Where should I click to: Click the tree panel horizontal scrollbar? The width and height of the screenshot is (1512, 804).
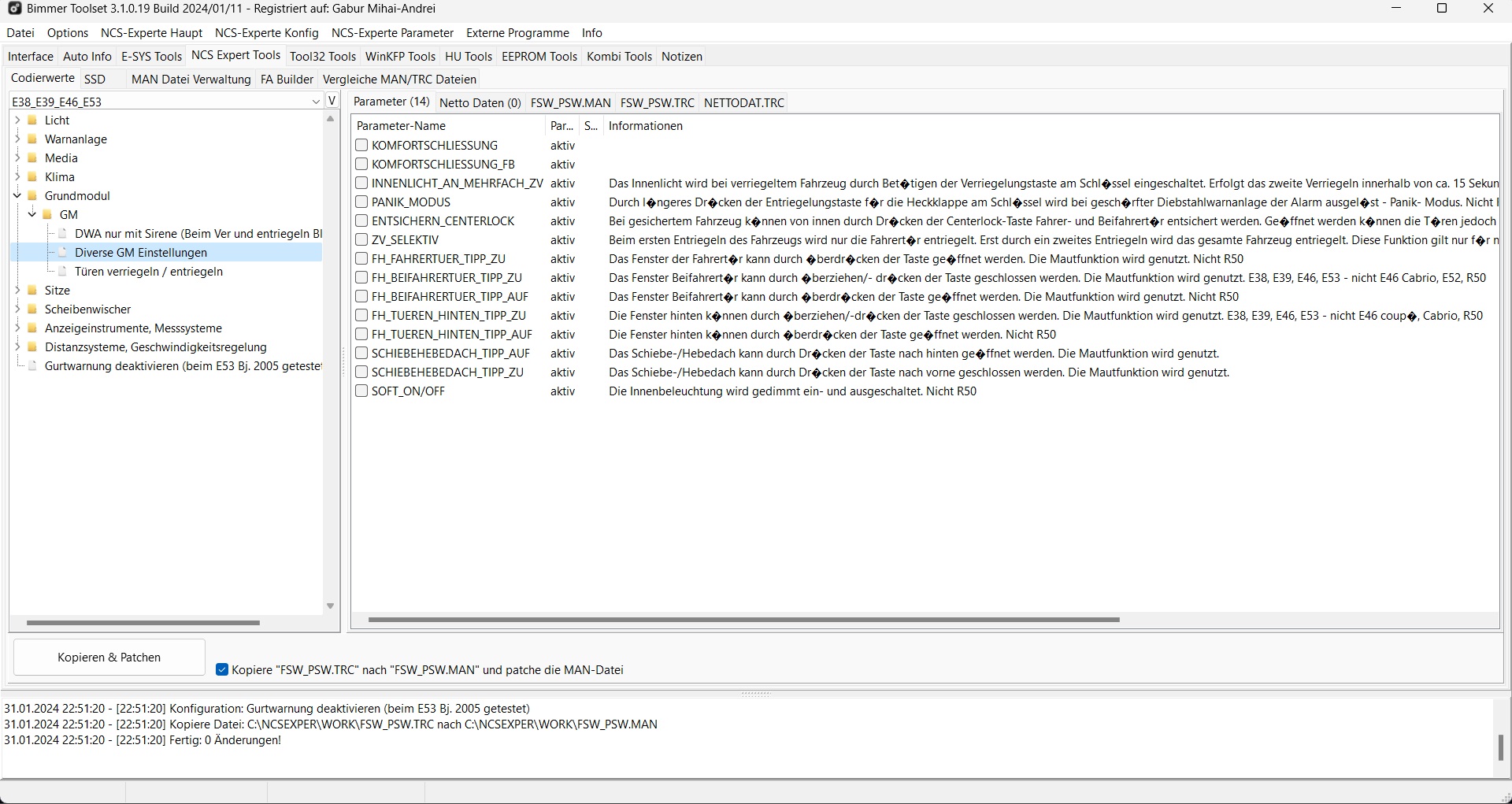[143, 623]
